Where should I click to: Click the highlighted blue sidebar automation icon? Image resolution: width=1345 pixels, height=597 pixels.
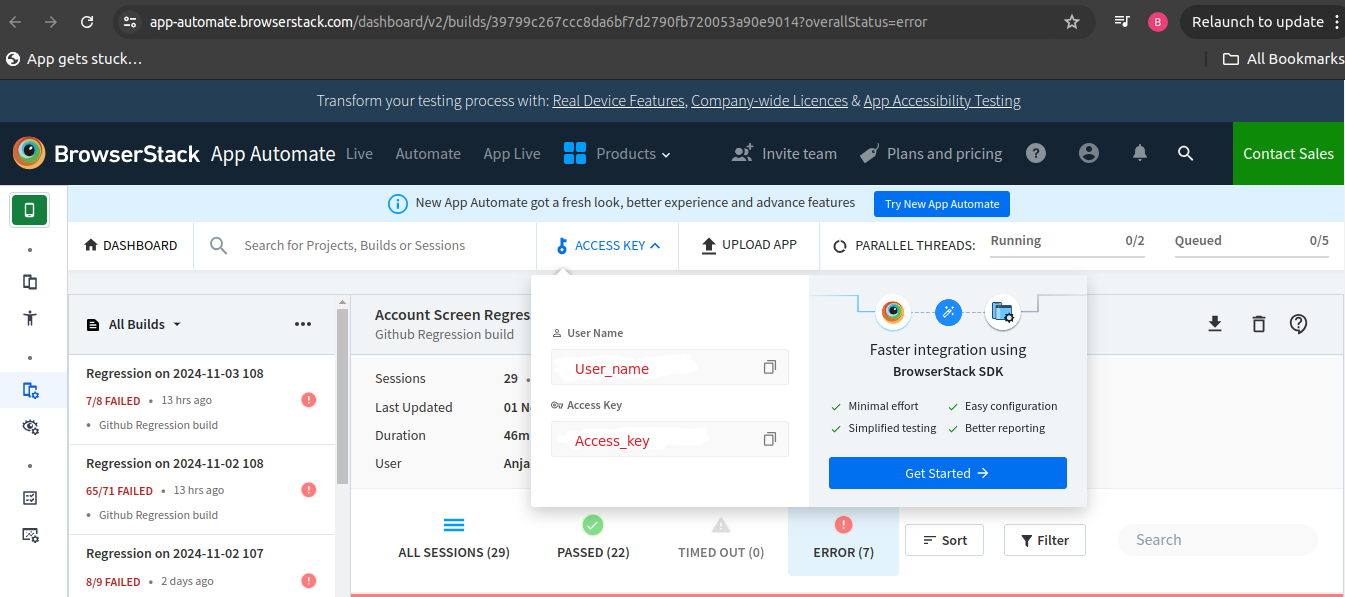(x=30, y=391)
